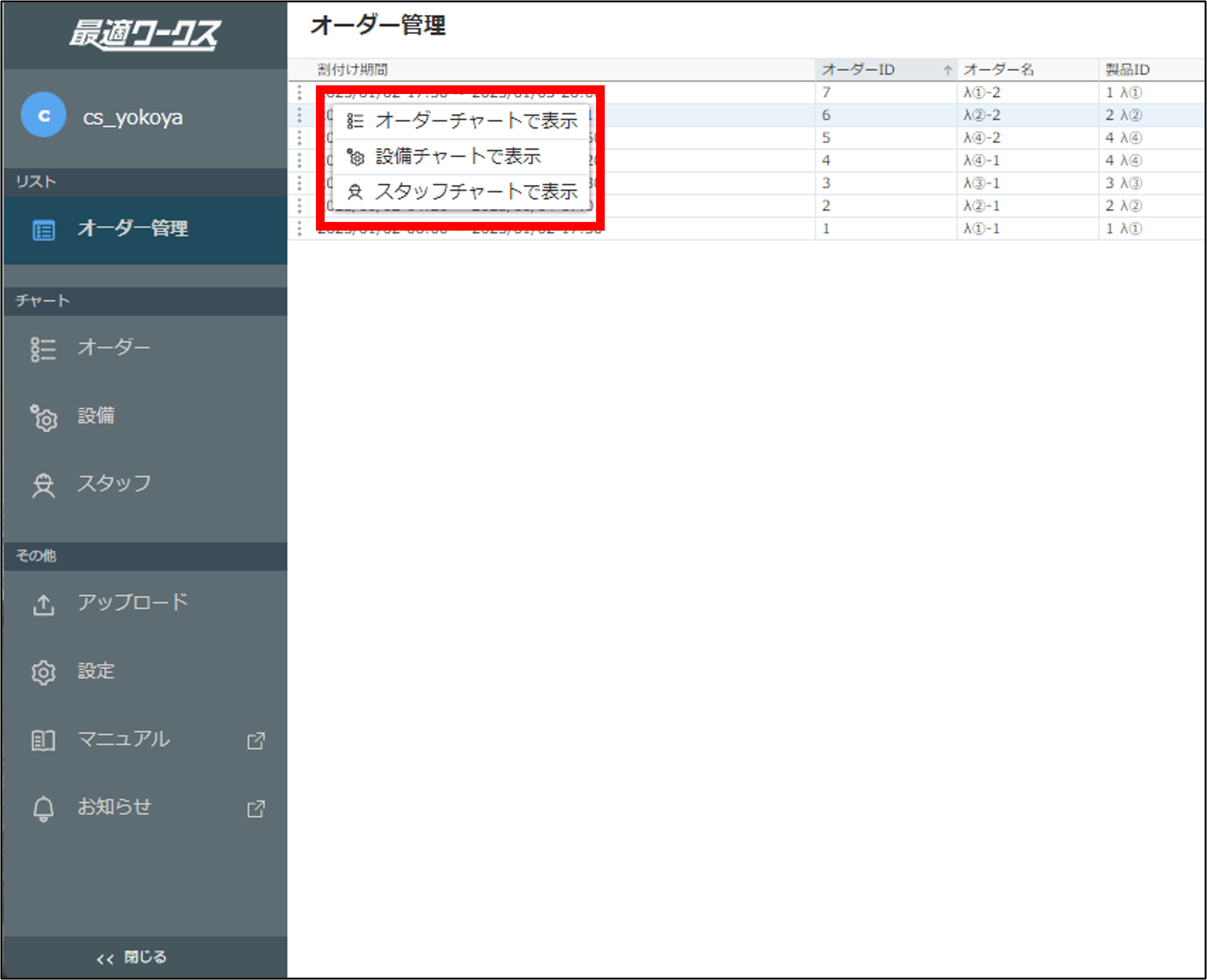Screen dimensions: 1207x980
Task: Open row menu dots for order ID 3
Action: tap(300, 183)
